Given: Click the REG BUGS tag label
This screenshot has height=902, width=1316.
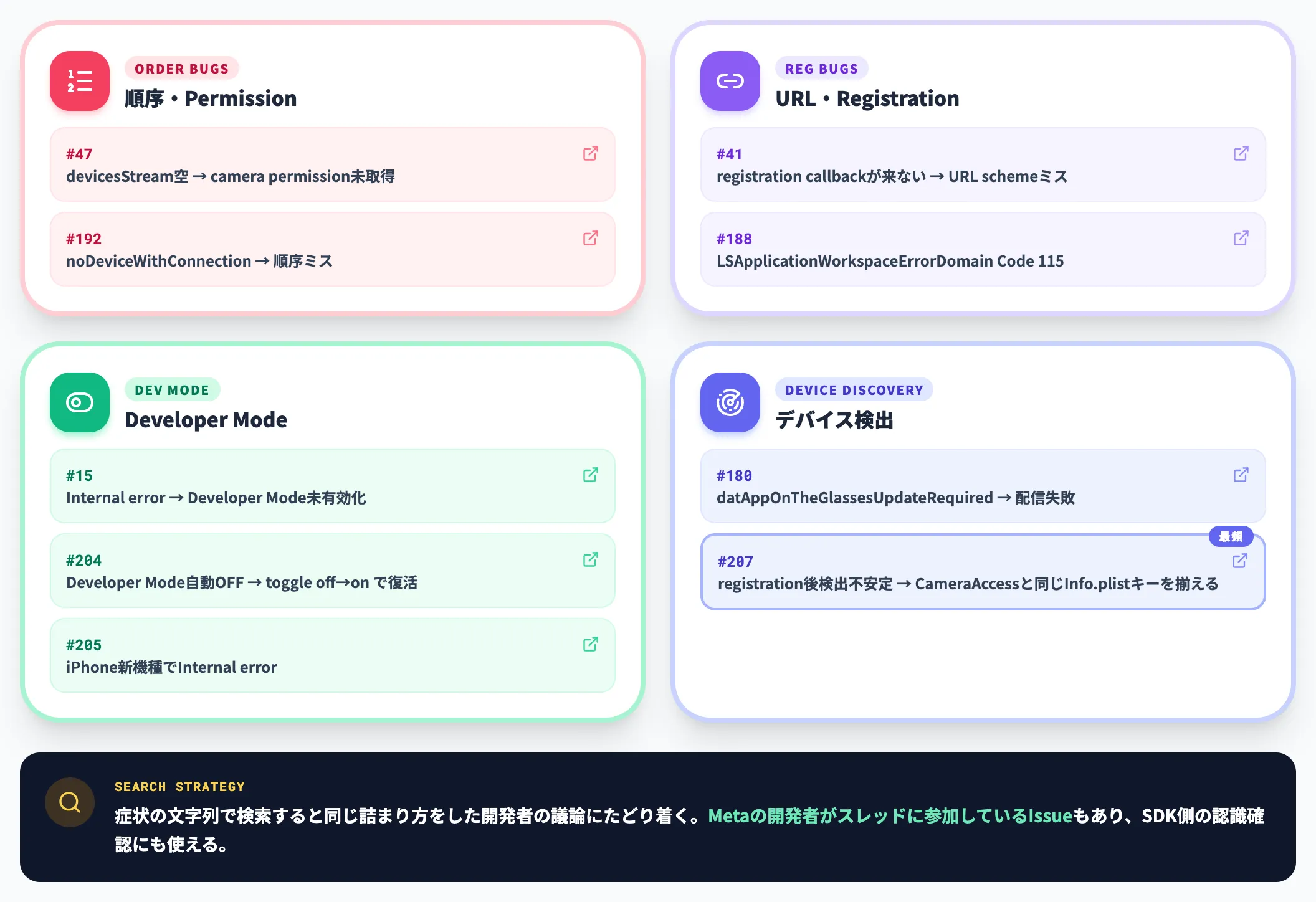Looking at the screenshot, I should tap(822, 69).
